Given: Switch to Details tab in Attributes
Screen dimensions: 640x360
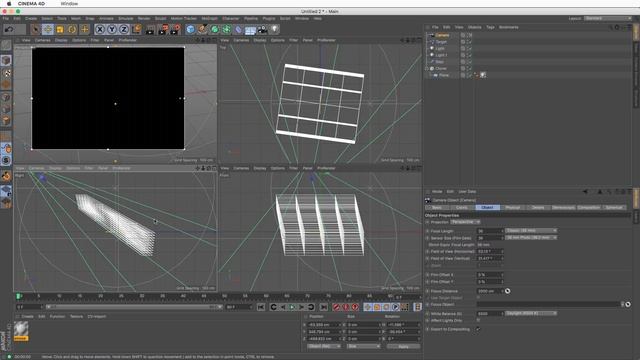Looking at the screenshot, I should pyautogui.click(x=538, y=208).
